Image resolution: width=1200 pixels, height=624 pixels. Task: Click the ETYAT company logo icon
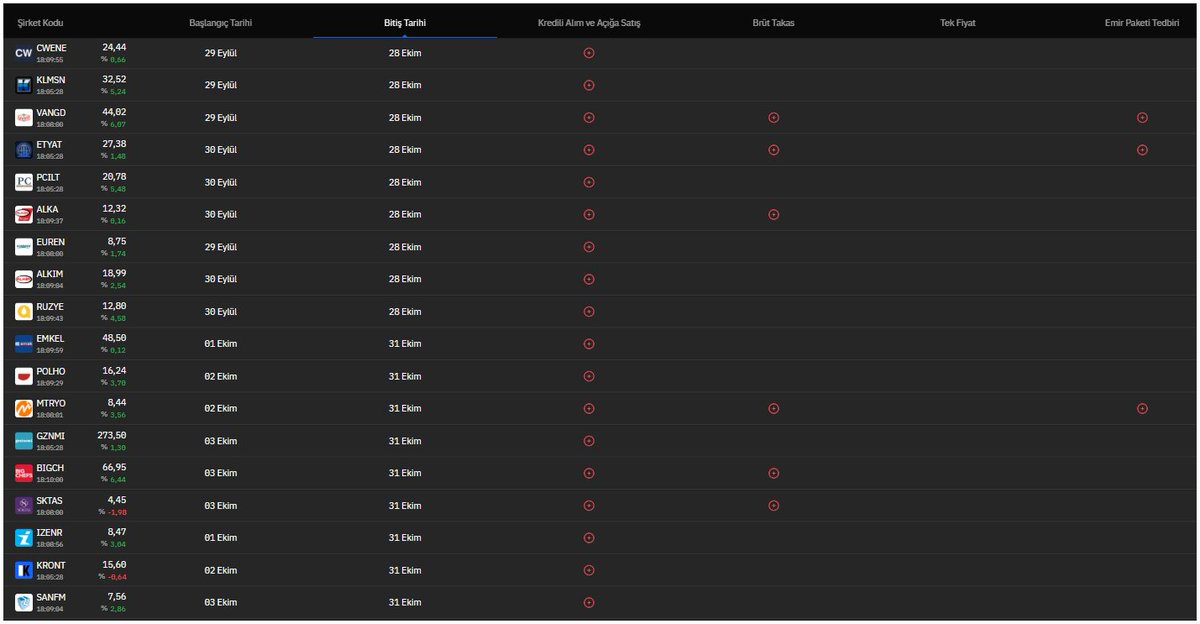tap(24, 150)
